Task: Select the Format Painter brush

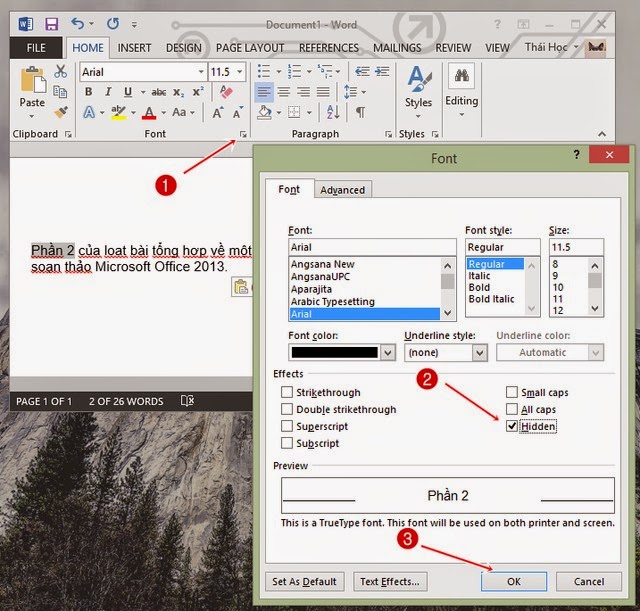Action: tap(61, 111)
